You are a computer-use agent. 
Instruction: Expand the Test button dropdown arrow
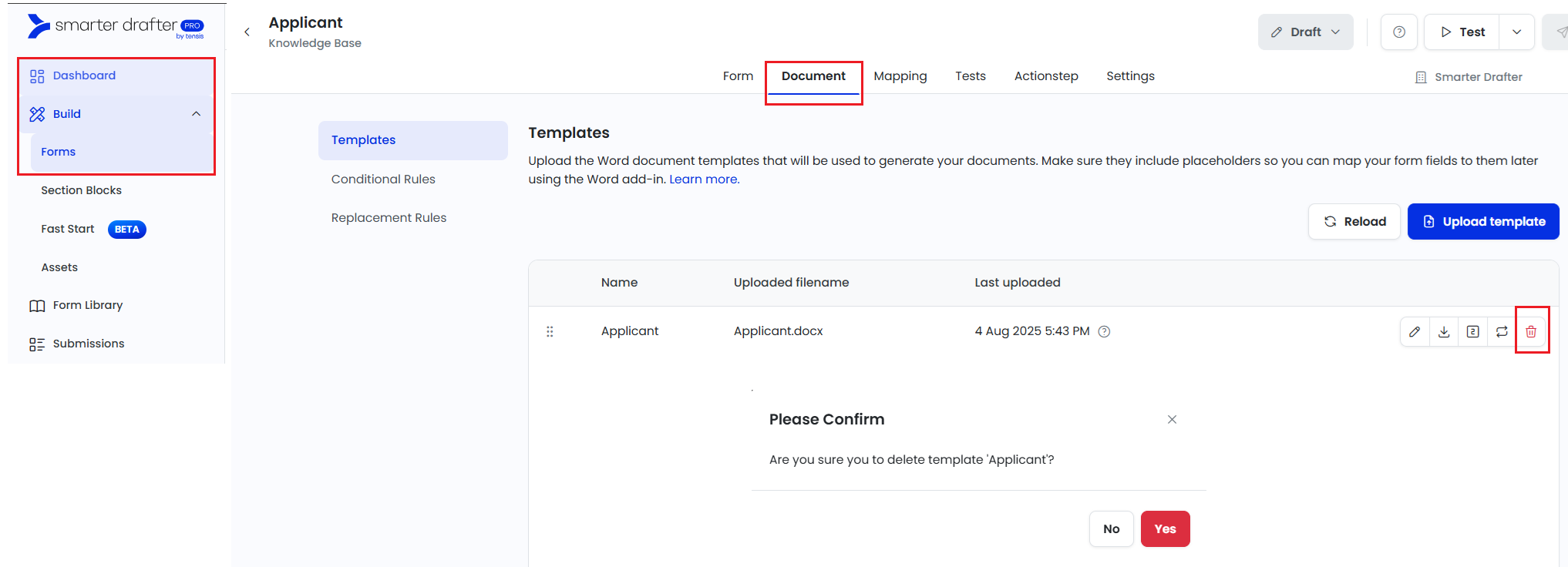tap(1516, 32)
